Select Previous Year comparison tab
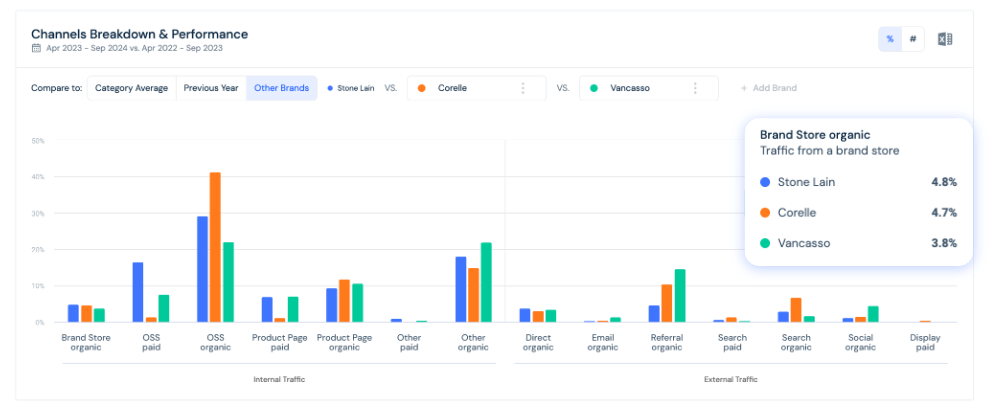 tap(211, 88)
